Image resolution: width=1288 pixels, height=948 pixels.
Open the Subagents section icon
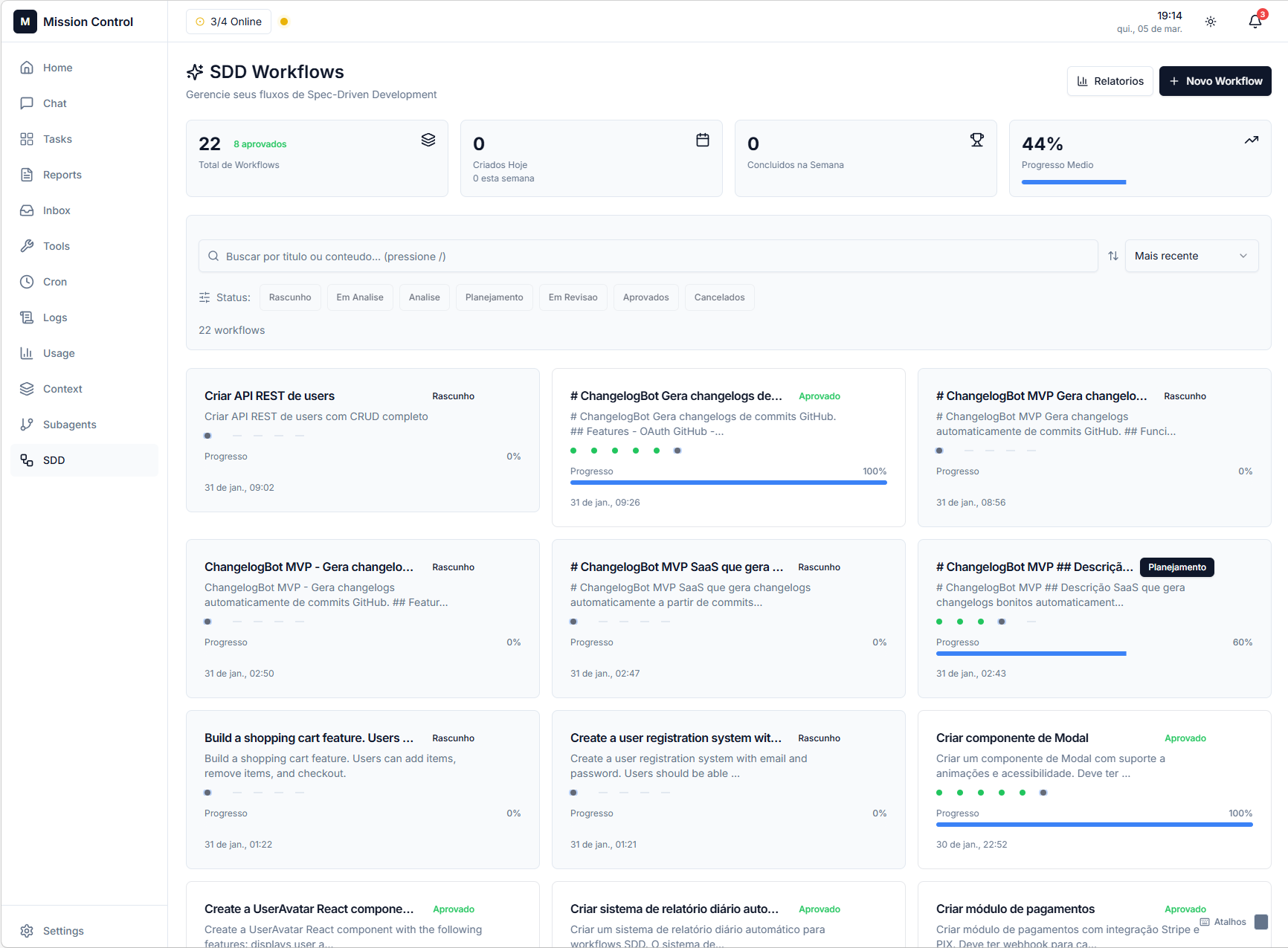(27, 424)
